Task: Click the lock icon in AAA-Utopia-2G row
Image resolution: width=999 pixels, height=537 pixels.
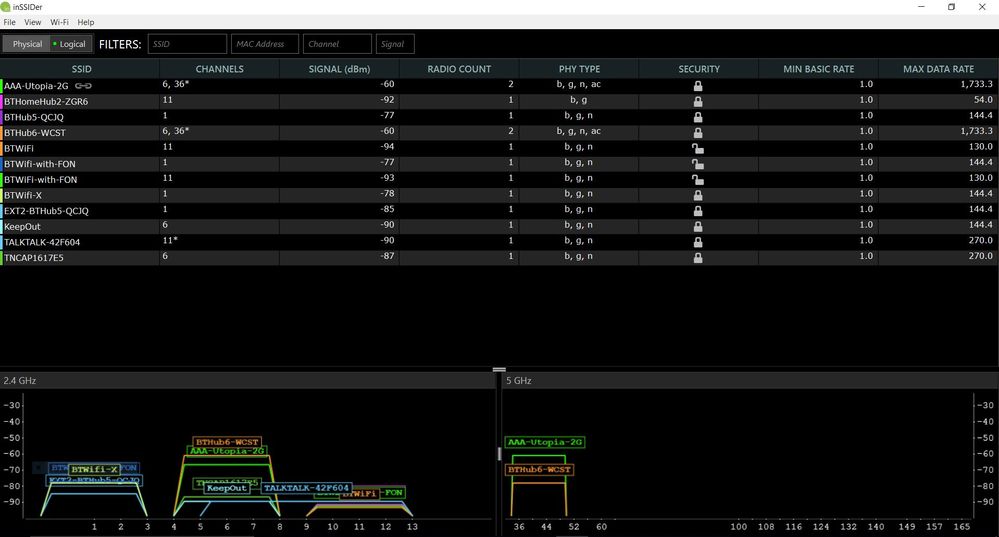Action: (x=698, y=85)
